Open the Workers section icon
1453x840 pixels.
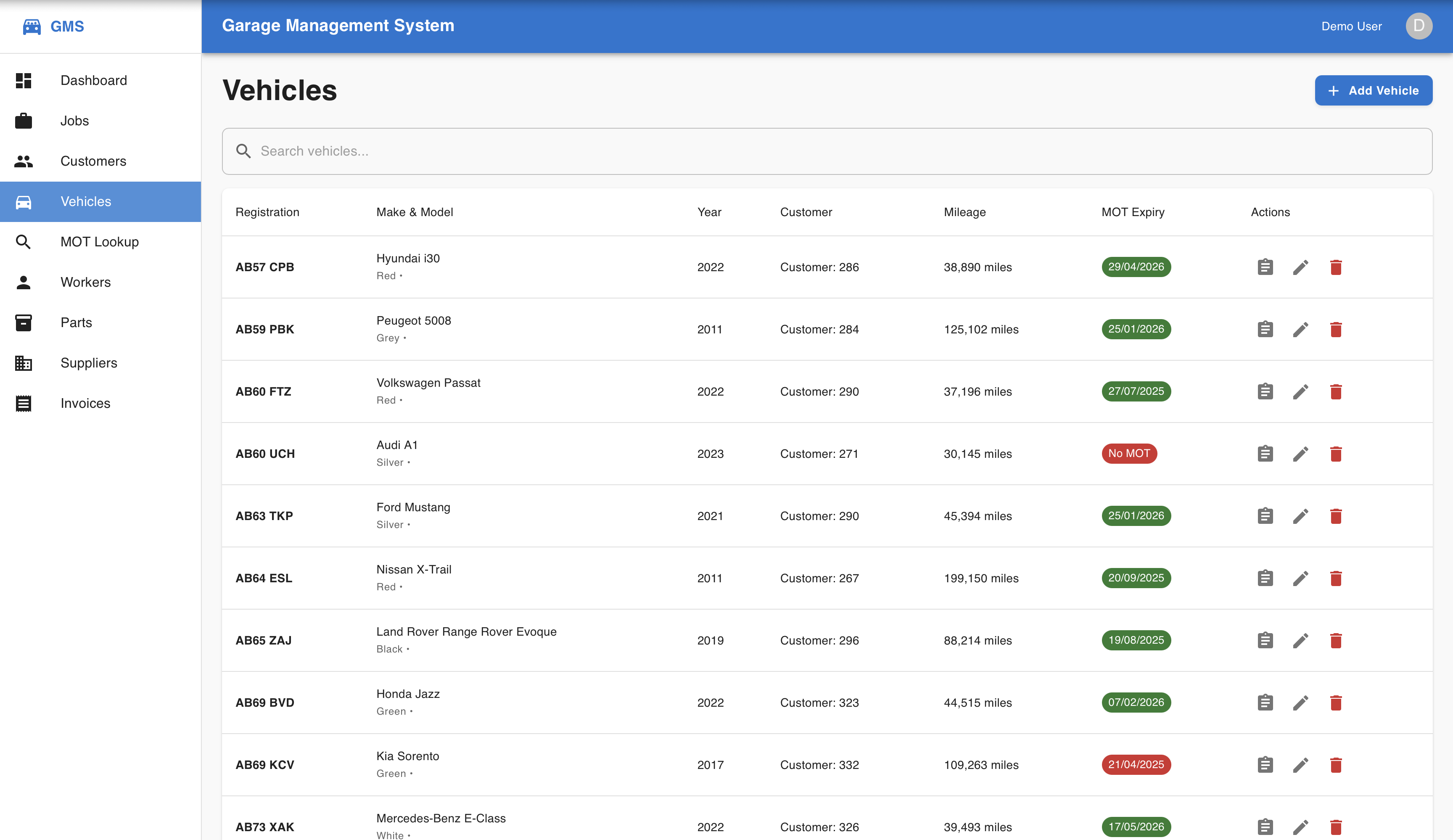coord(24,282)
